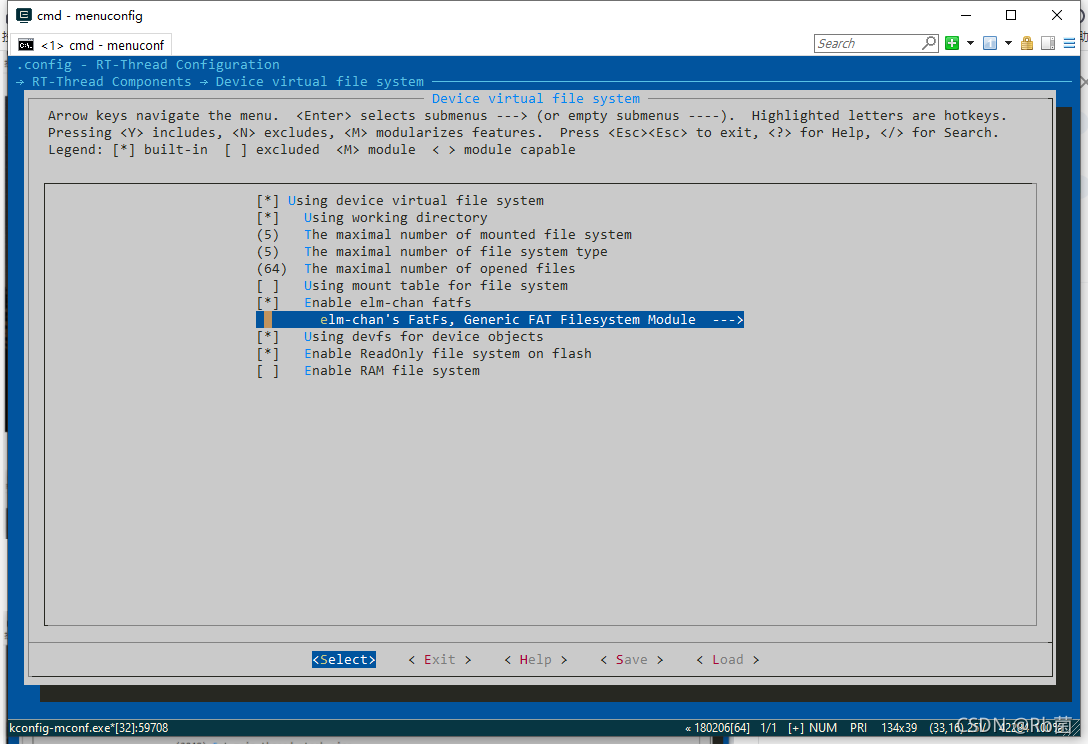Click value (64) for maximal opened files

(271, 269)
